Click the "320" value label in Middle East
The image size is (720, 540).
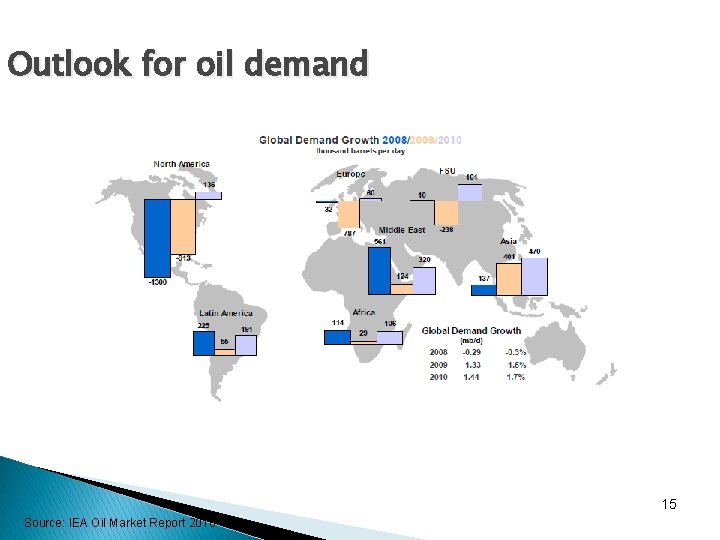coord(424,260)
